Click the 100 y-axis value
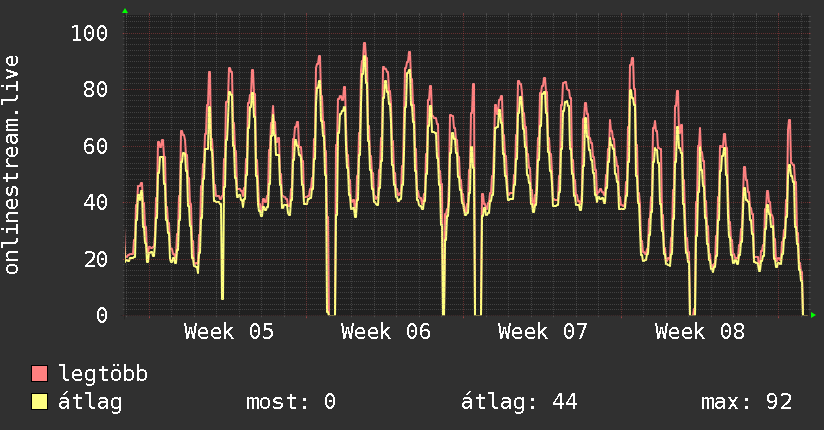The image size is (824, 430). click(x=89, y=34)
